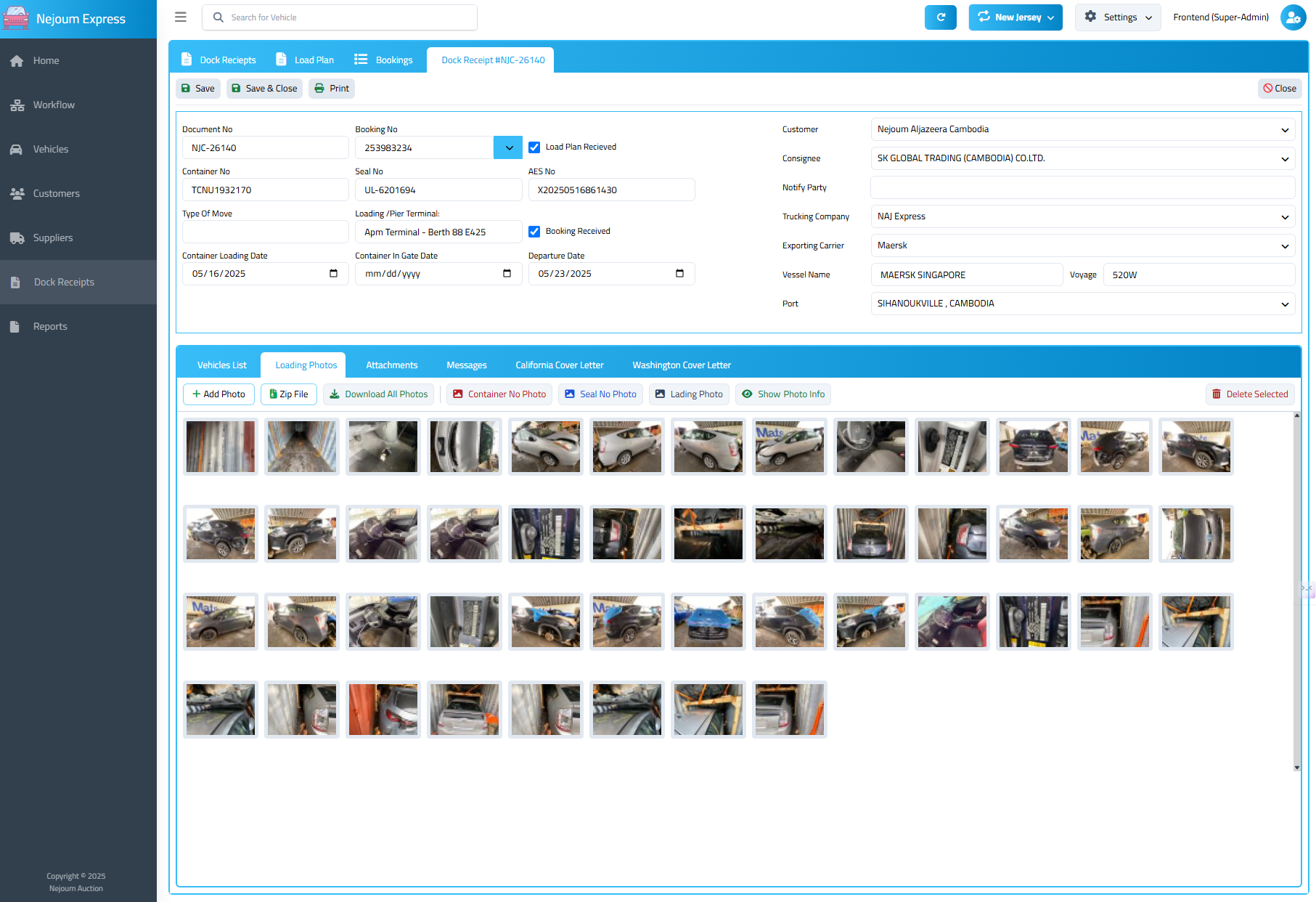Screen dimensions: 1316x902
Task: Open the Trucking Company dropdown
Action: pos(1082,216)
